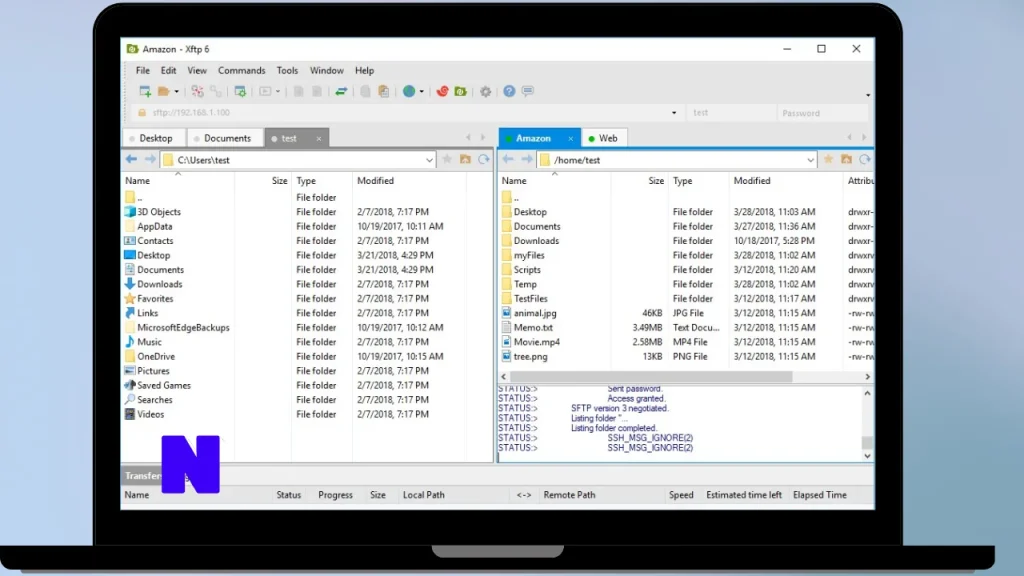
Task: Click the remote pane horizontal scrollbar
Action: tap(651, 377)
